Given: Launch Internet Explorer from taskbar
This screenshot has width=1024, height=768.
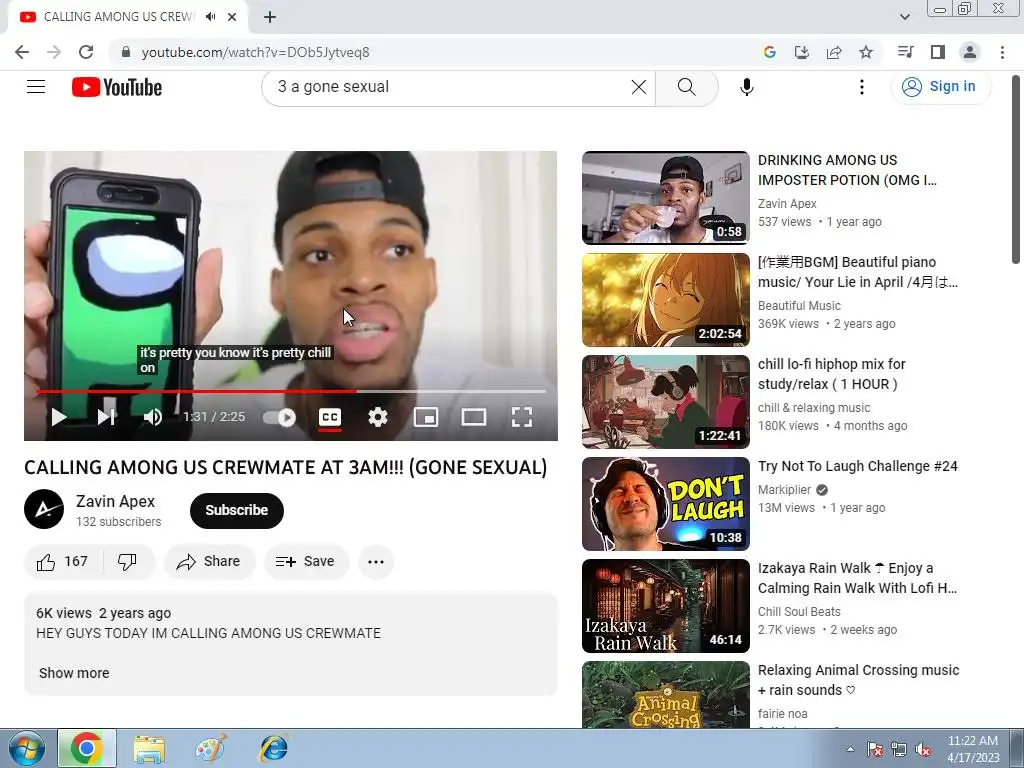Looking at the screenshot, I should coord(273,748).
